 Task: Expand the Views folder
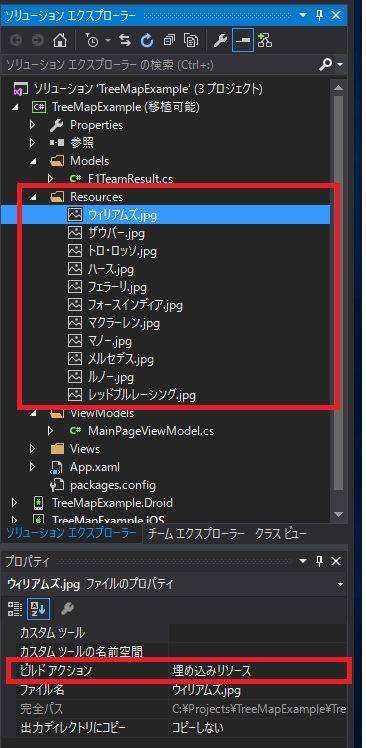click(32, 449)
